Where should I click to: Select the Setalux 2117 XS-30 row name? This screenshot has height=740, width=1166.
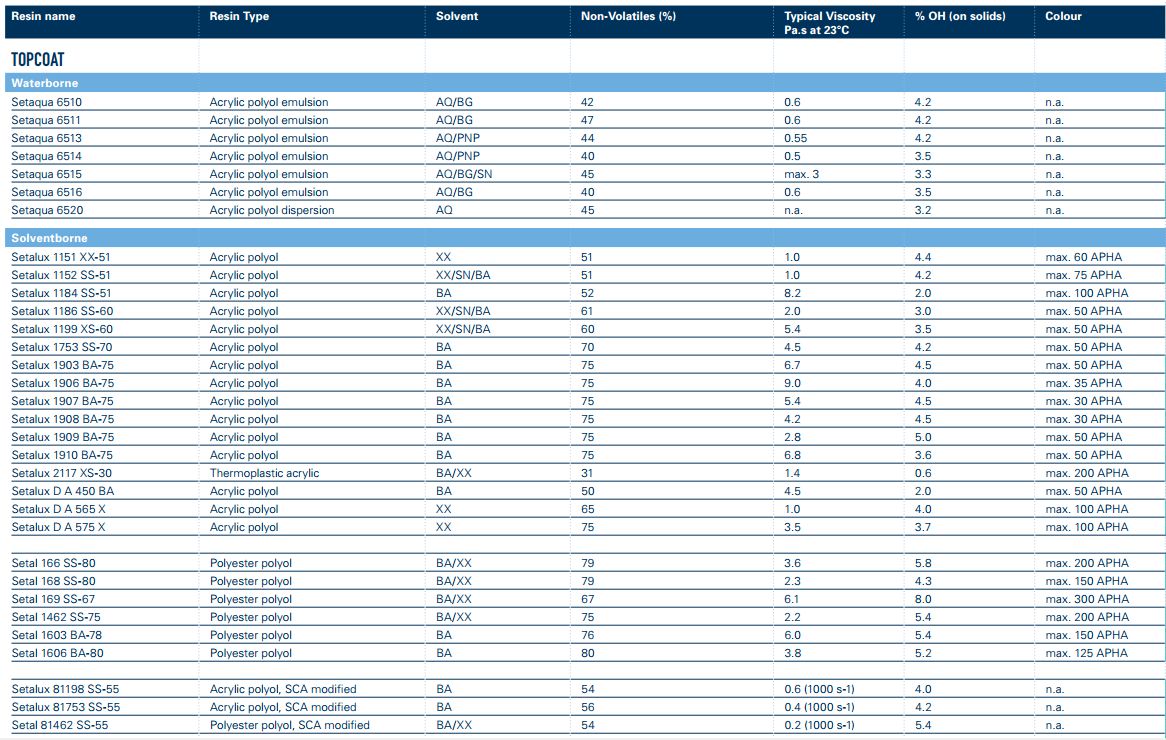click(62, 473)
